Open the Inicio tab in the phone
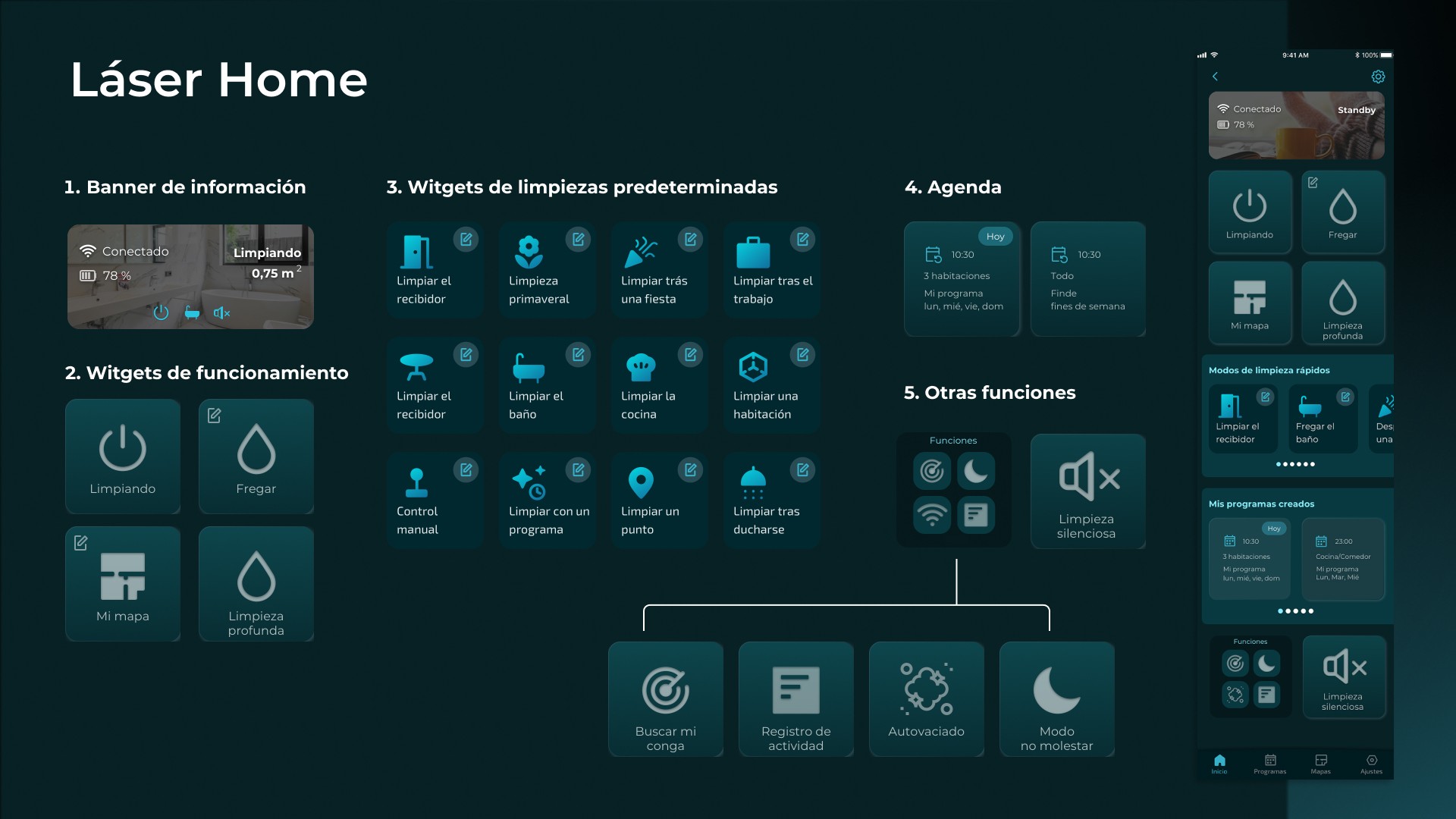1456x819 pixels. point(1219,764)
